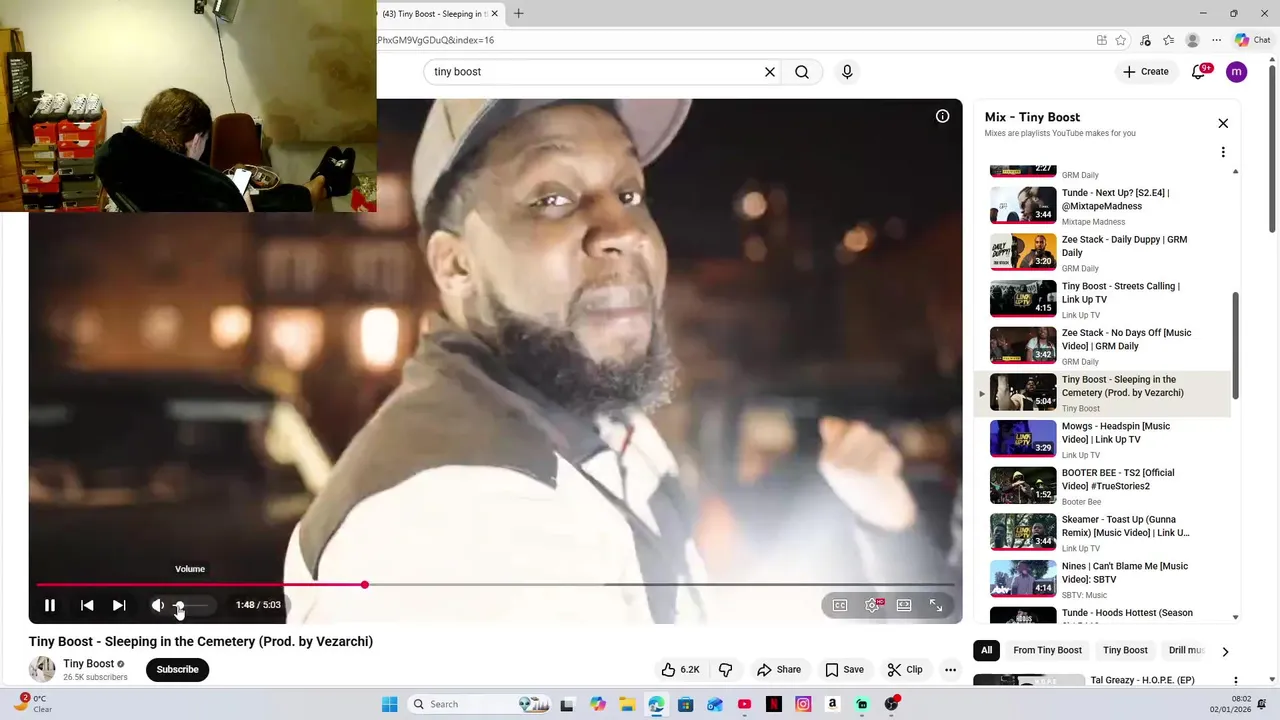Select Zee Stack - No Days Off video
The width and height of the screenshot is (1280, 720).
click(x=1102, y=346)
